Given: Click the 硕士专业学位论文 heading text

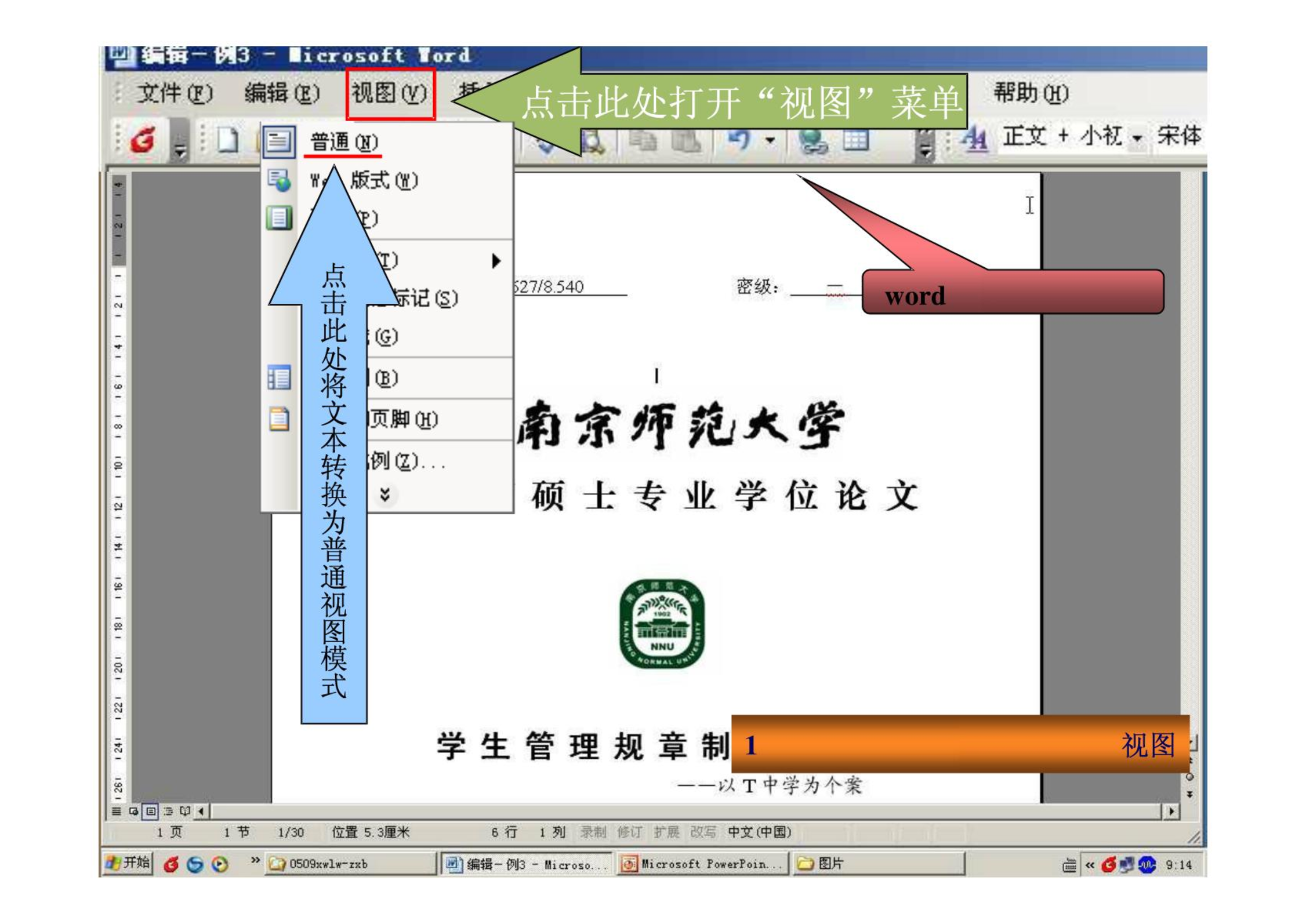Looking at the screenshot, I should pyautogui.click(x=725, y=496).
